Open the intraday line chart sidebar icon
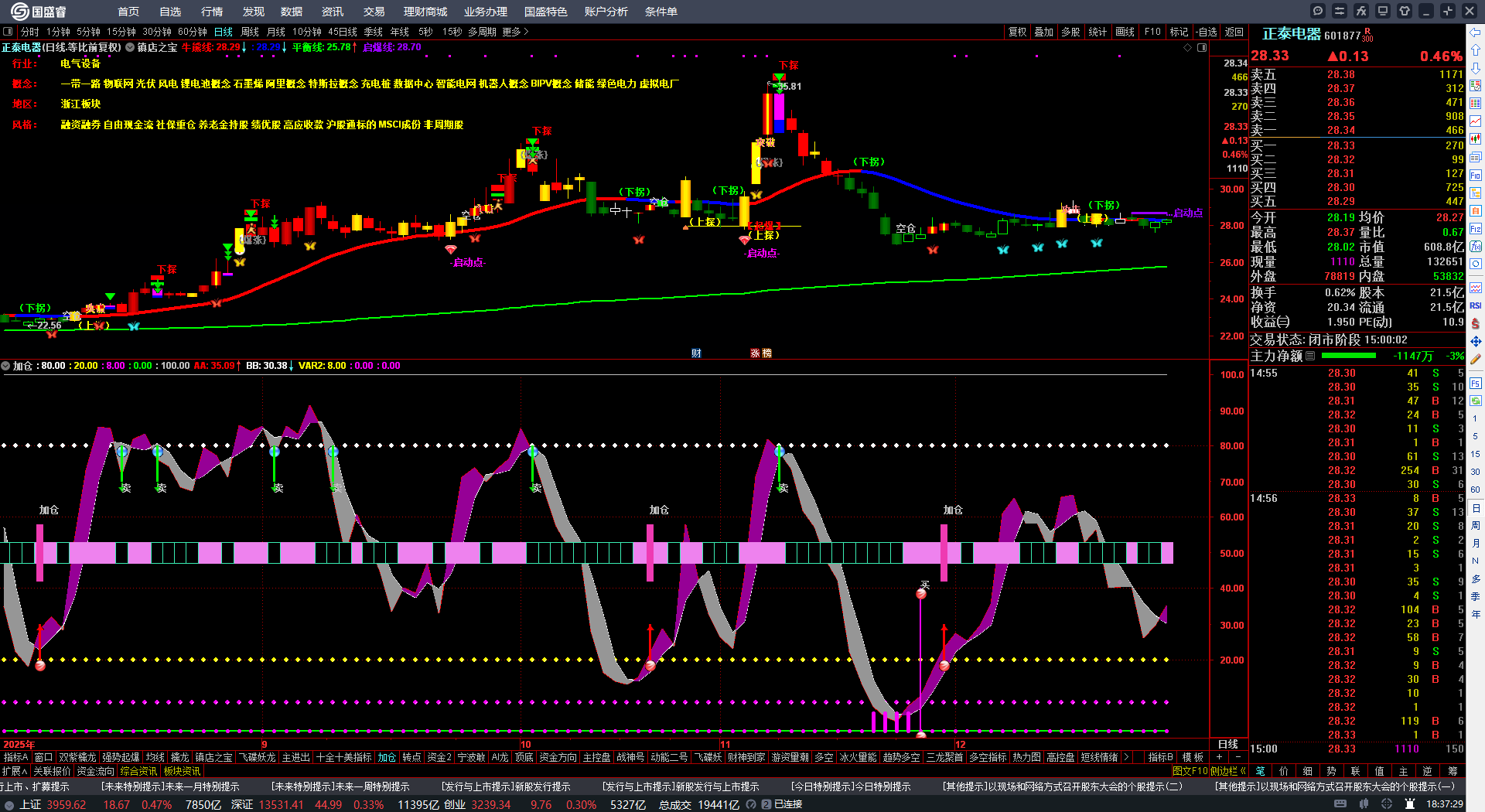Image resolution: width=1485 pixels, height=812 pixels. (1476, 121)
